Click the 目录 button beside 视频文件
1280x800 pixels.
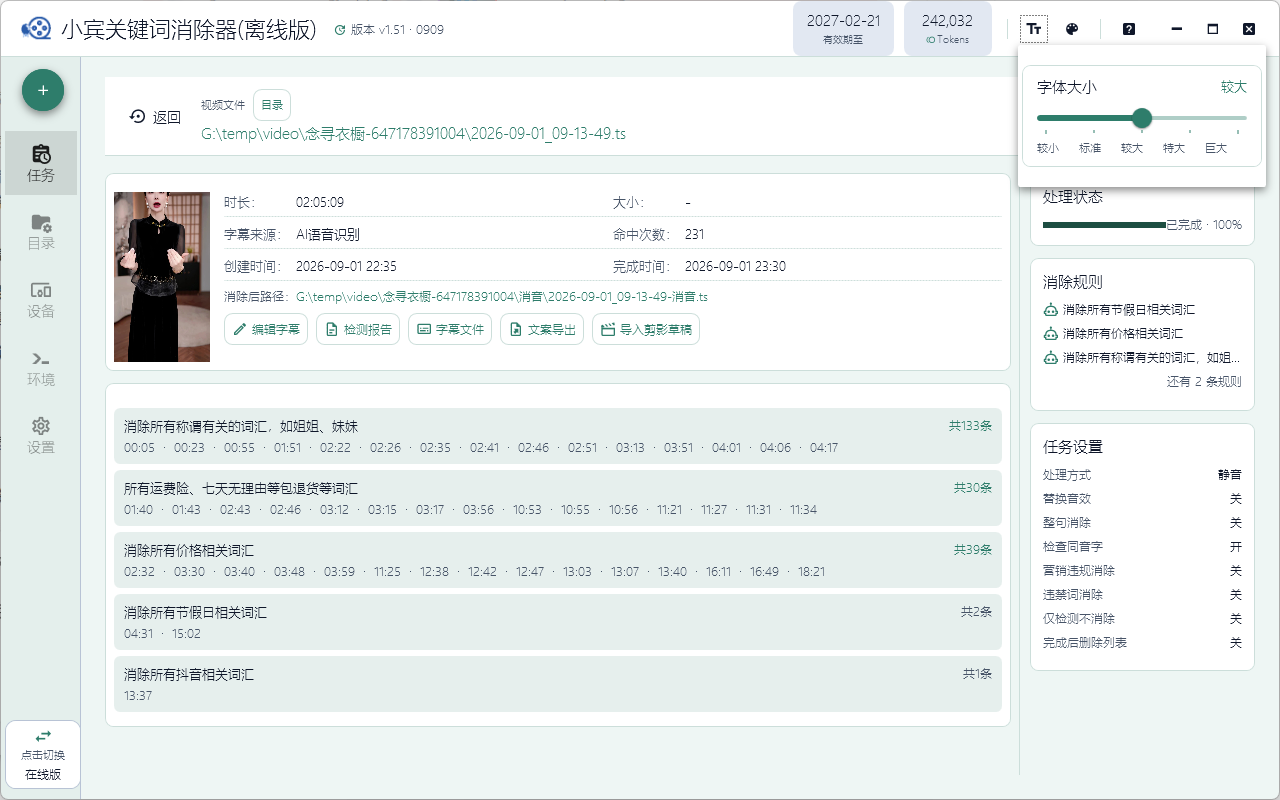272,105
